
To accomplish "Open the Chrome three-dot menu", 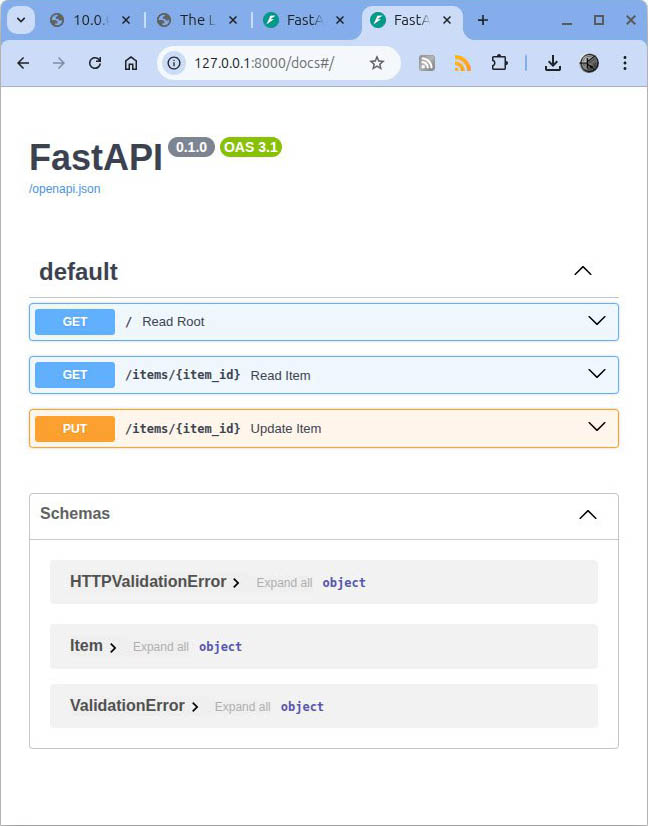I will click(625, 63).
